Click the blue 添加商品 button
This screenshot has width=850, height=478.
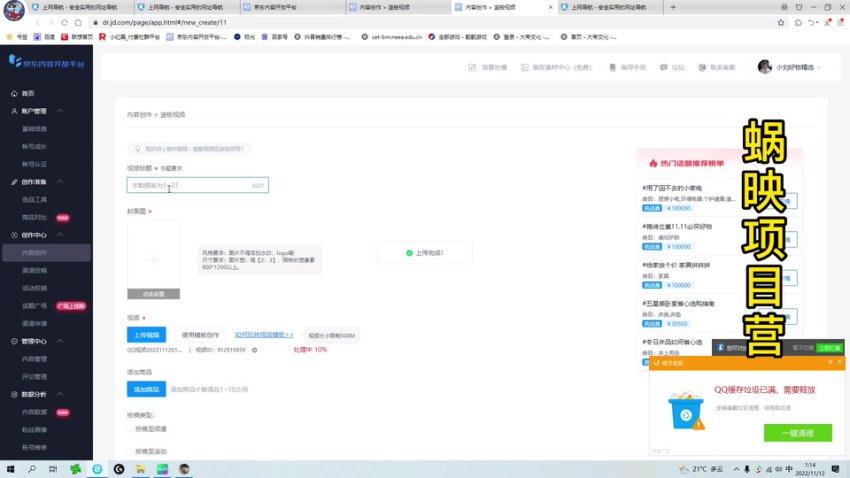(146, 389)
